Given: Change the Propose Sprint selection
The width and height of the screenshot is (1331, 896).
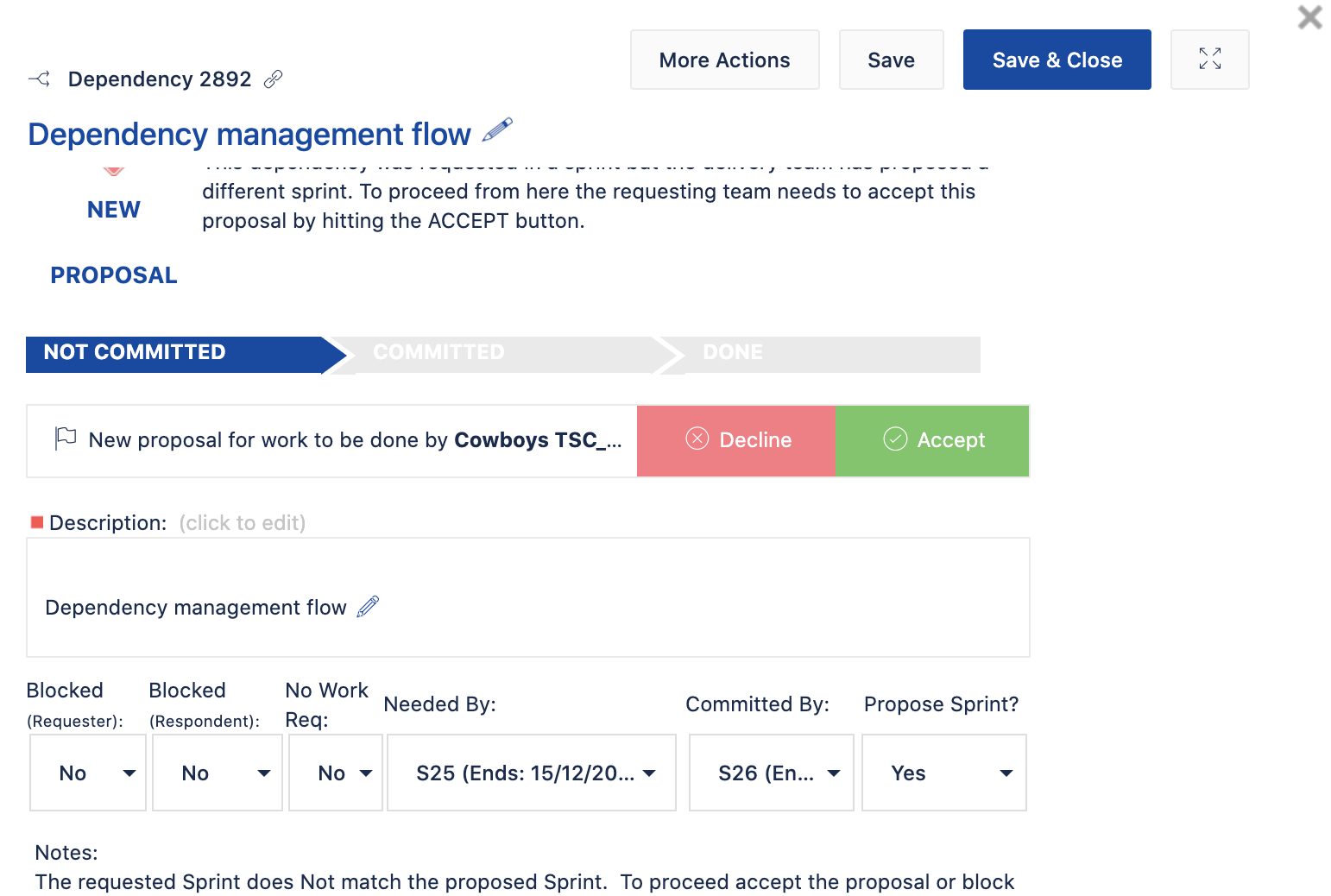Looking at the screenshot, I should [943, 773].
